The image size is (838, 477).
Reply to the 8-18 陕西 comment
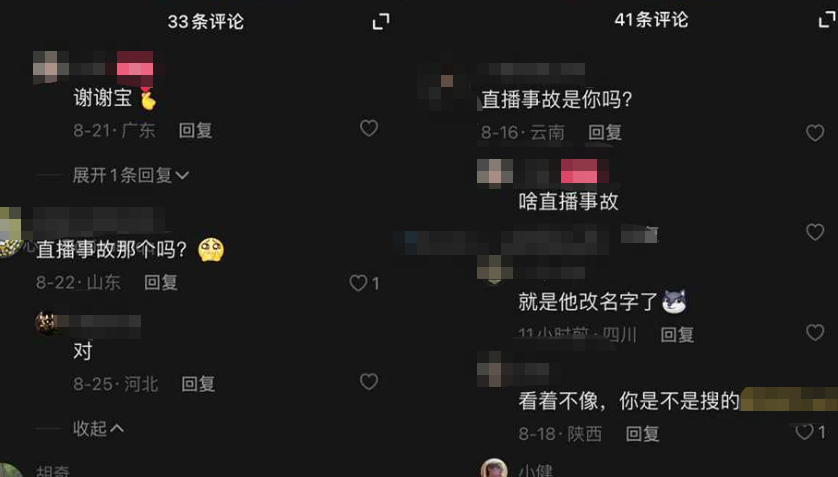click(642, 434)
